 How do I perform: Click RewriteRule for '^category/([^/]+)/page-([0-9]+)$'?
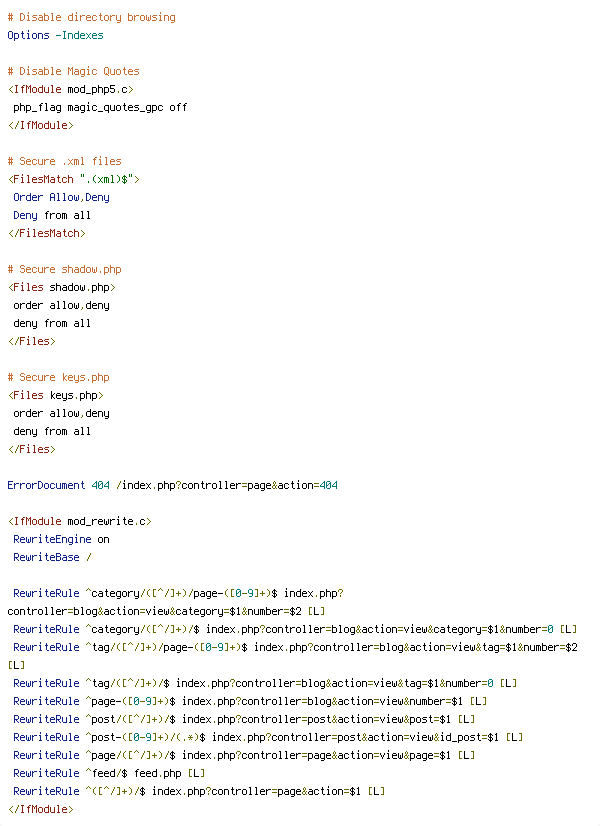[175, 602]
